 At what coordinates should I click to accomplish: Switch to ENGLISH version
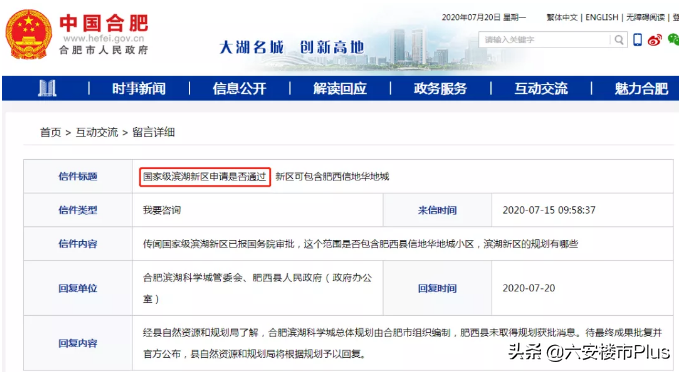pyautogui.click(x=602, y=17)
